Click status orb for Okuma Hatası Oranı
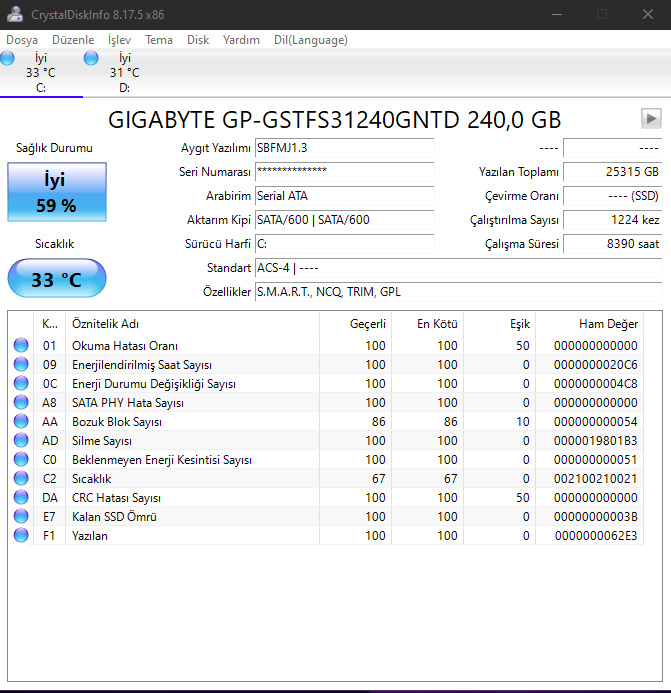This screenshot has height=693, width=671. click(21, 345)
